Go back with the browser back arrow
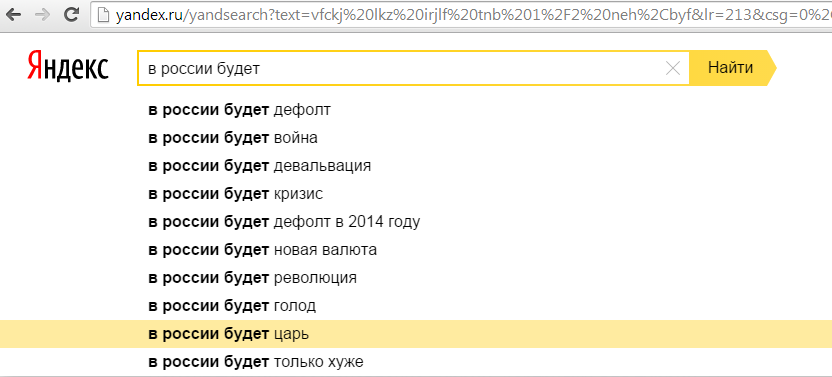The width and height of the screenshot is (832, 377). 13,14
